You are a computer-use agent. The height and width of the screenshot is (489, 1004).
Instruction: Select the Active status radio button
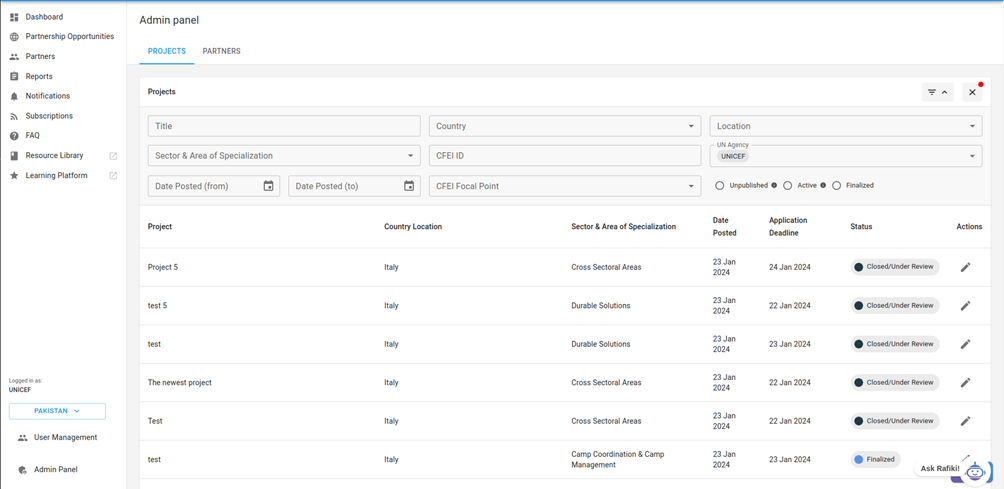click(788, 186)
